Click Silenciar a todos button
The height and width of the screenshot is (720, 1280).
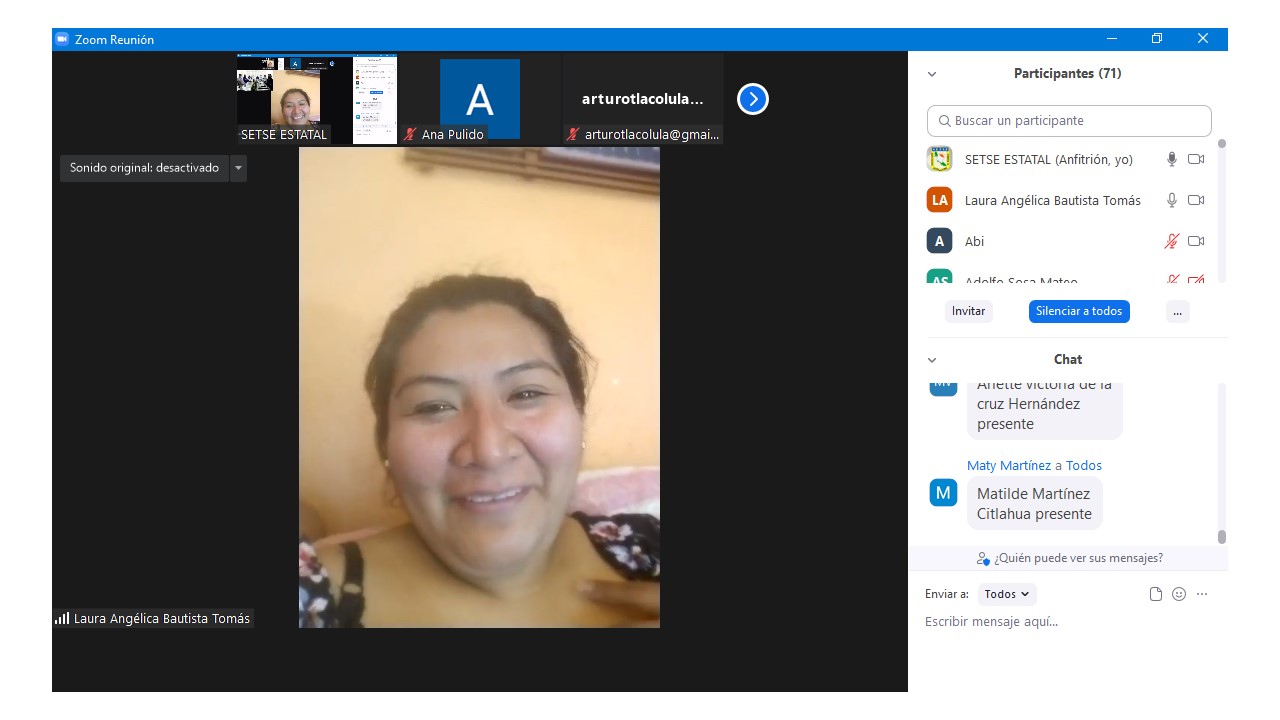coord(1079,311)
